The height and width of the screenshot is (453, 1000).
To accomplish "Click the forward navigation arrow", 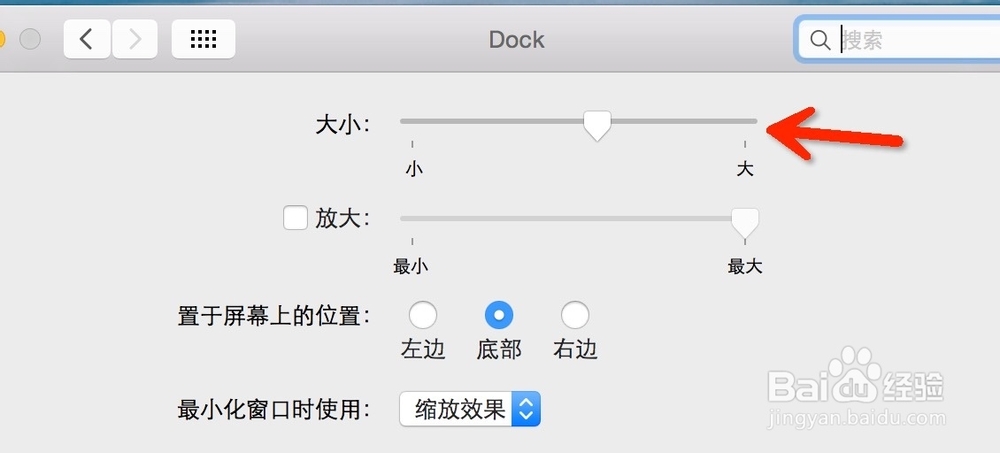I will [x=134, y=40].
